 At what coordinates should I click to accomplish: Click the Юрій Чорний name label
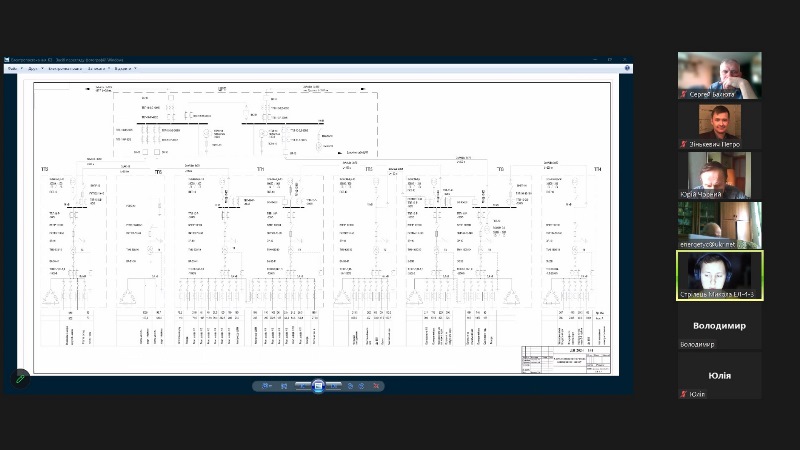[x=701, y=194]
